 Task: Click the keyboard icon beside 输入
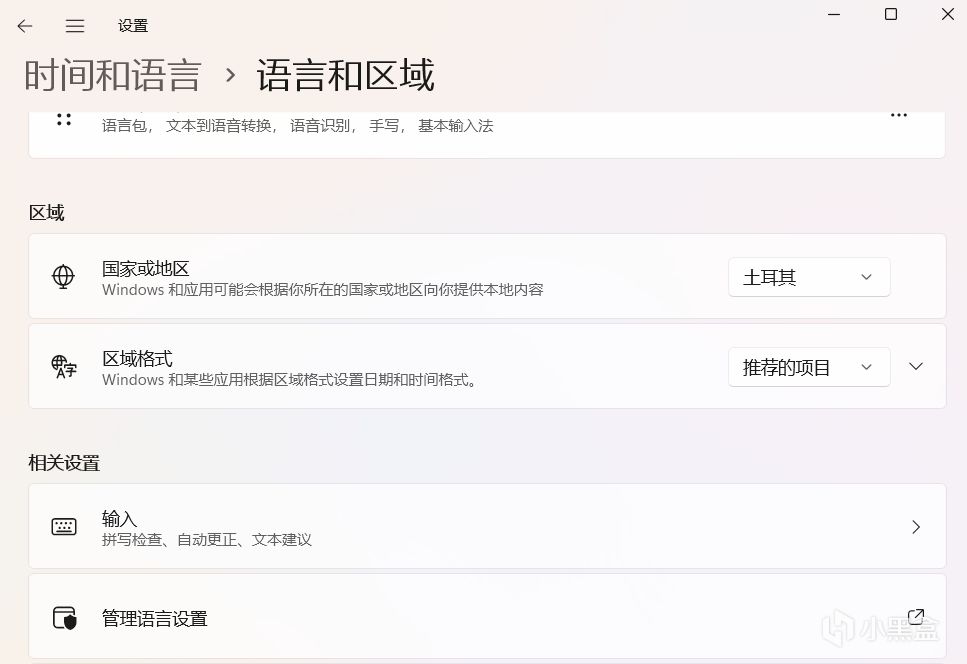64,527
